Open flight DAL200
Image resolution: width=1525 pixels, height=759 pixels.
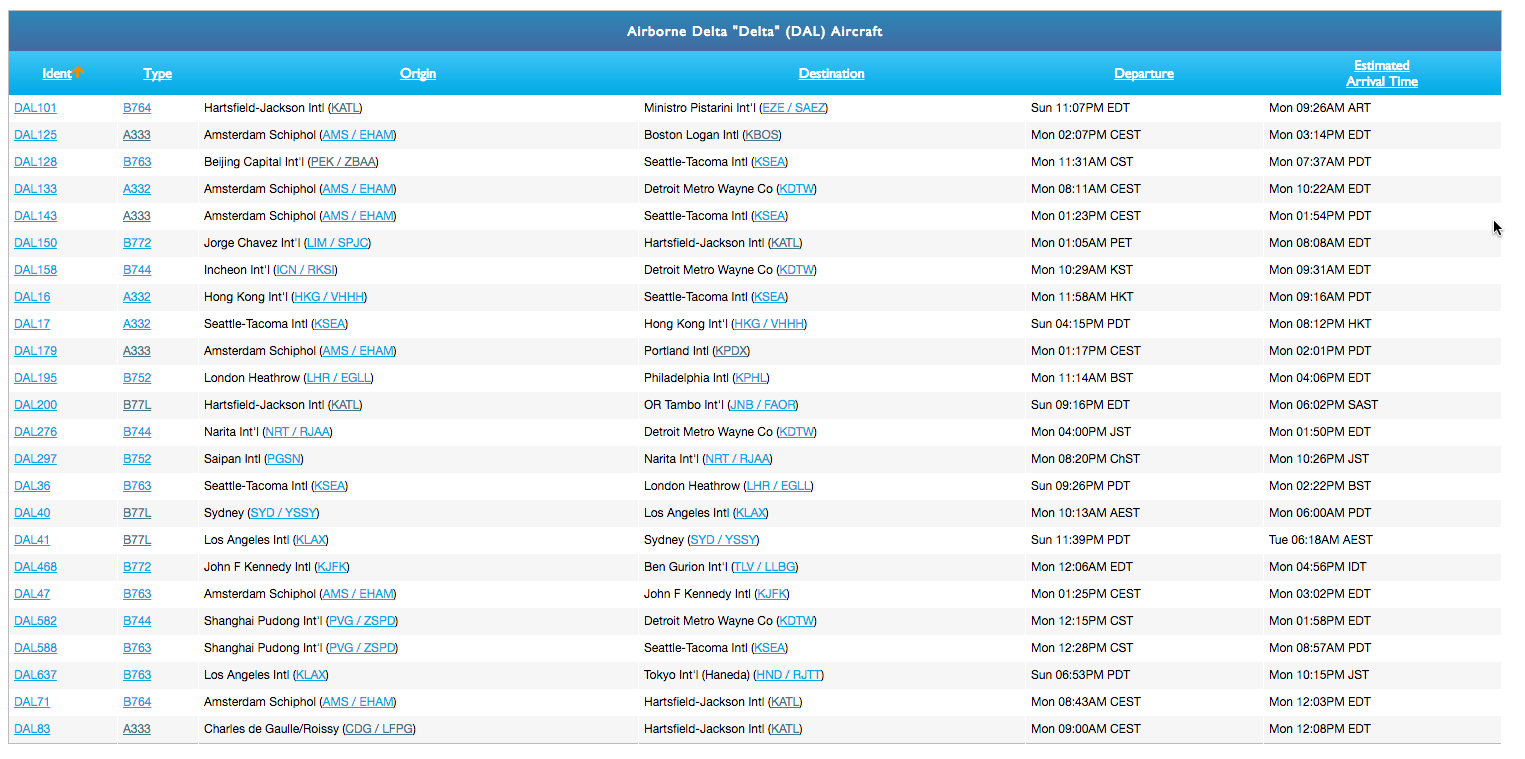point(35,405)
